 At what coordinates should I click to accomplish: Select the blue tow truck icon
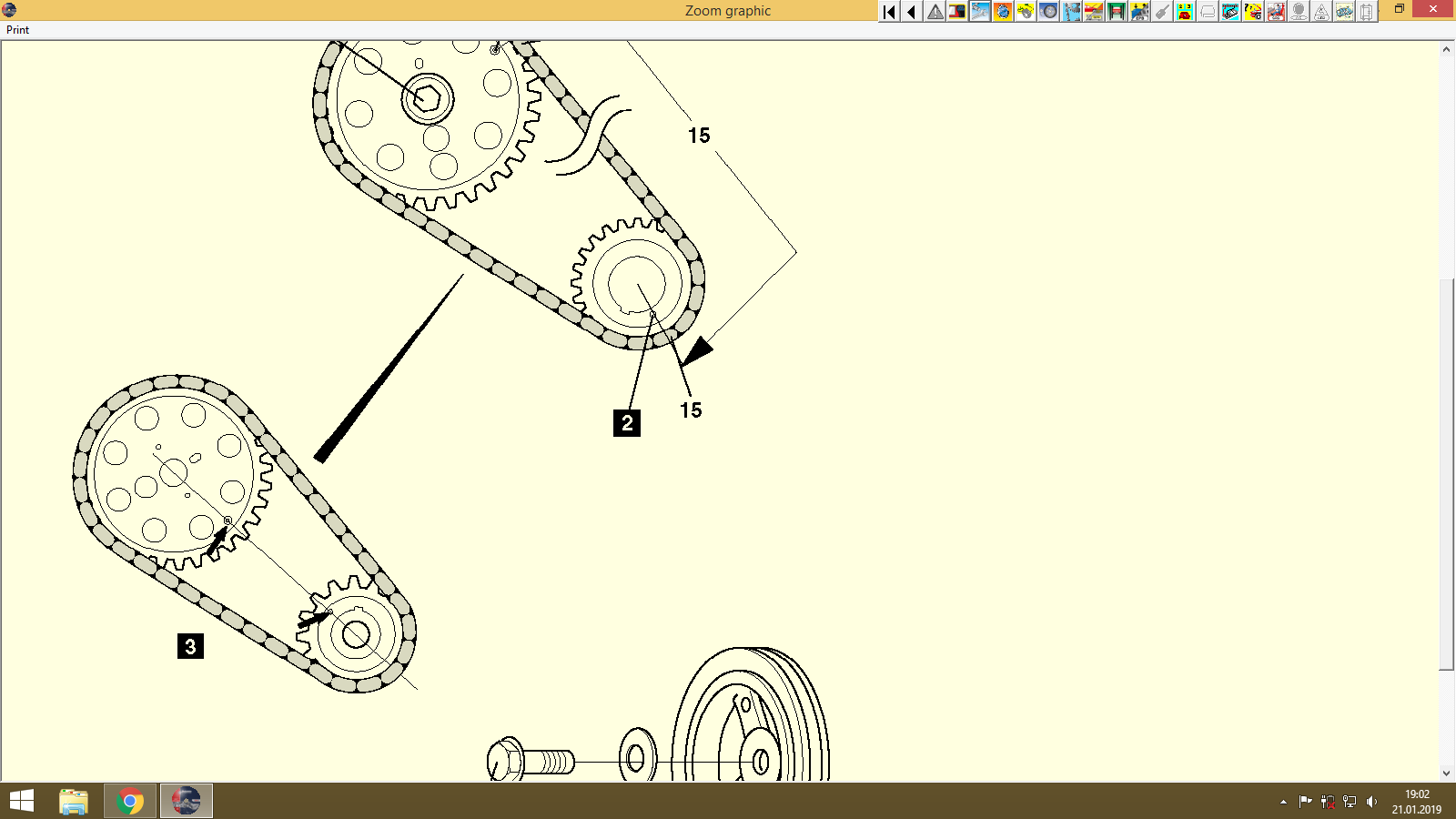coord(1138,12)
